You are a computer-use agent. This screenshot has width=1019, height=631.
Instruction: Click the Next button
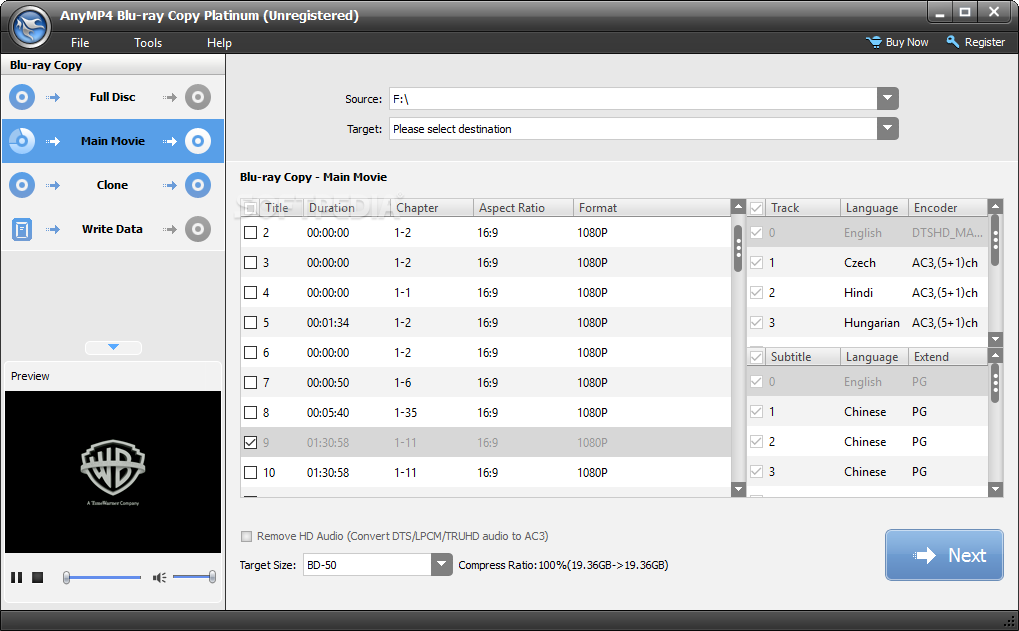click(x=944, y=555)
